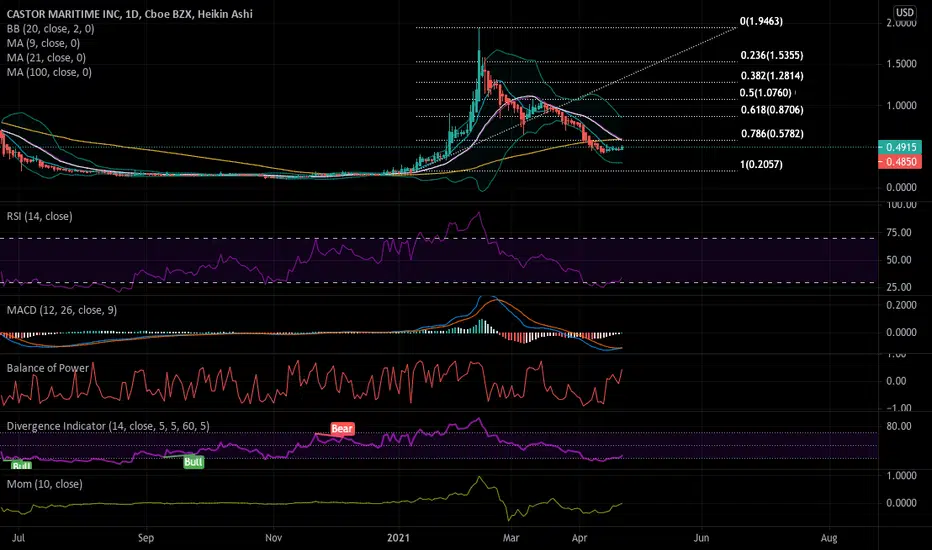This screenshot has height=550, width=932.
Task: Click the 75.00 RSI axis value
Action: 899,232
